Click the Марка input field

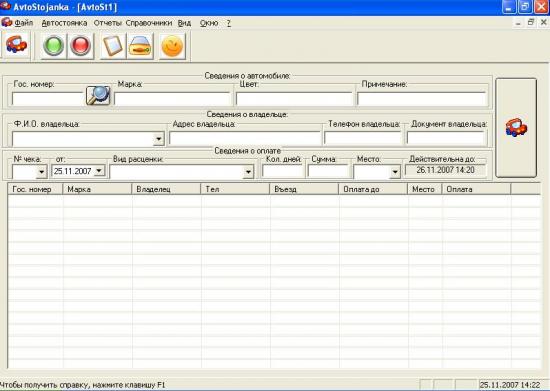pyautogui.click(x=172, y=99)
